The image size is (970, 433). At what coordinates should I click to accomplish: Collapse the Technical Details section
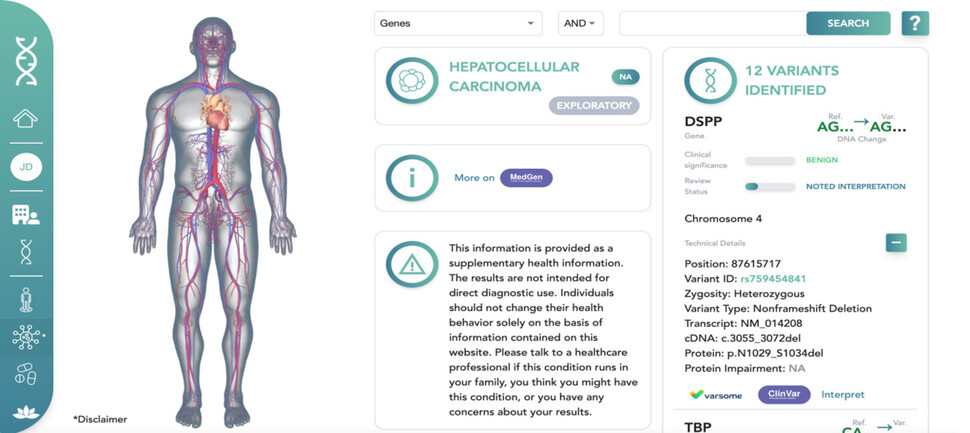pyautogui.click(x=896, y=242)
